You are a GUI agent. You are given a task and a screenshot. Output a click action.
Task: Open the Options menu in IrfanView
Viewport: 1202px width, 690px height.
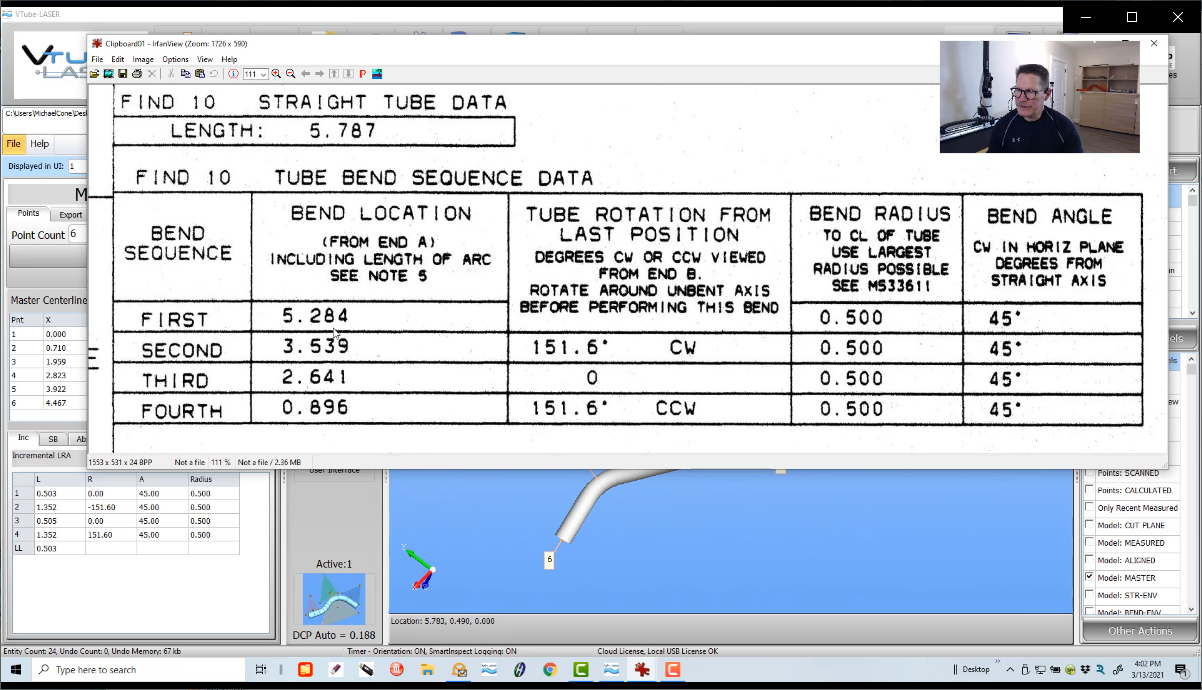point(175,60)
